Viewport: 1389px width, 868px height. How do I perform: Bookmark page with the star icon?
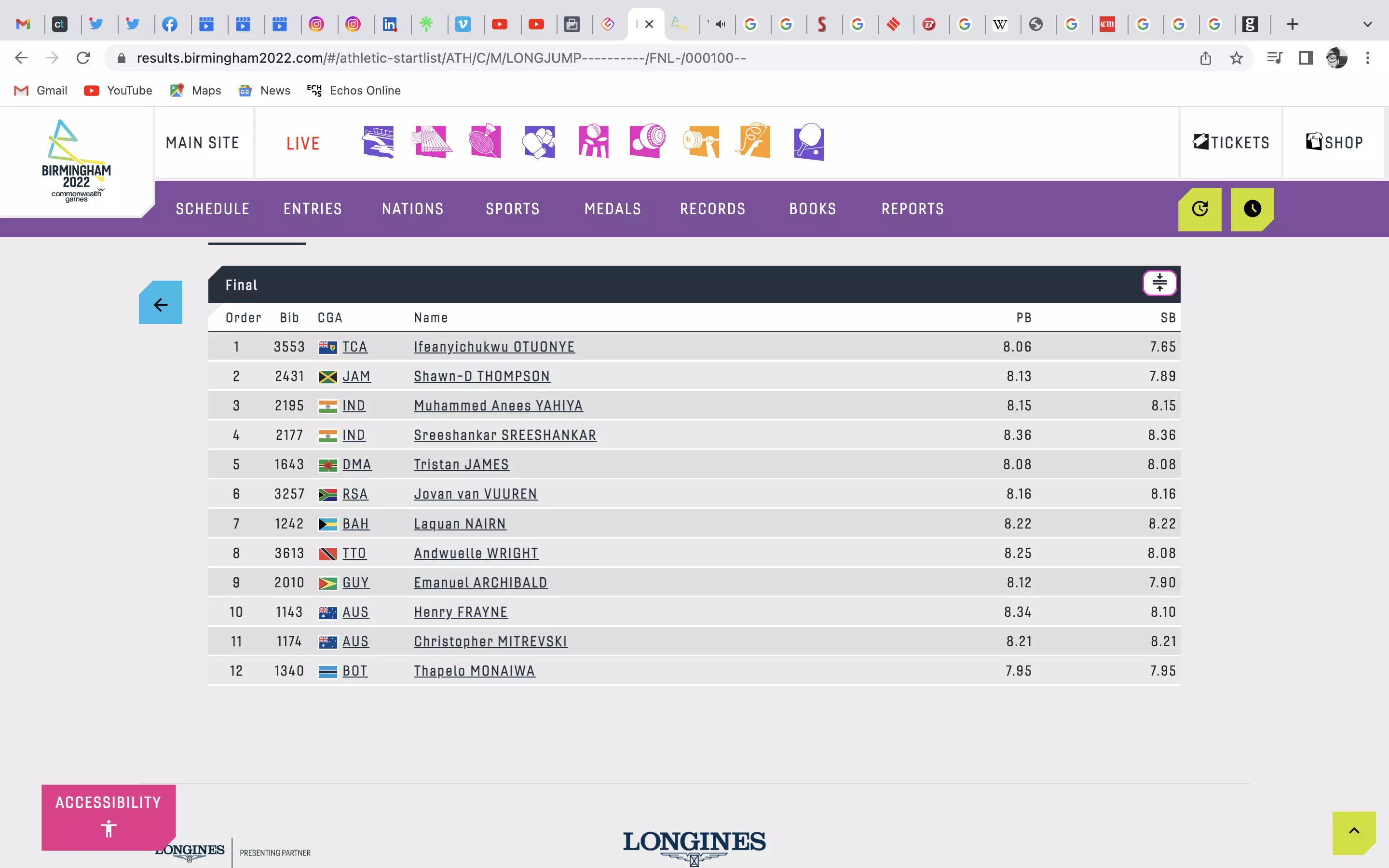pyautogui.click(x=1236, y=58)
